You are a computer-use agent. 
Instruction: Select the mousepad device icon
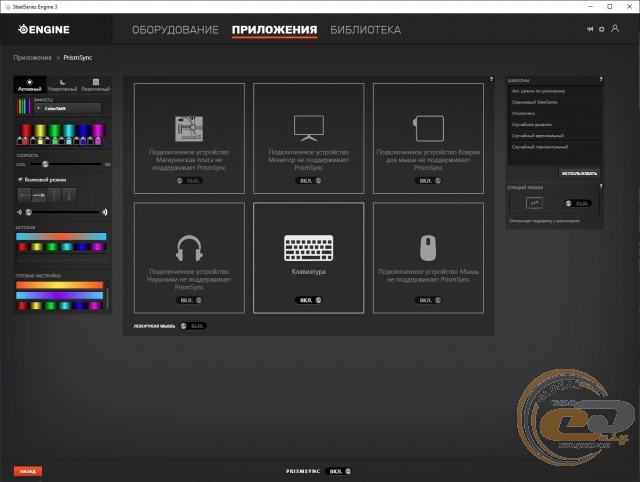point(428,128)
